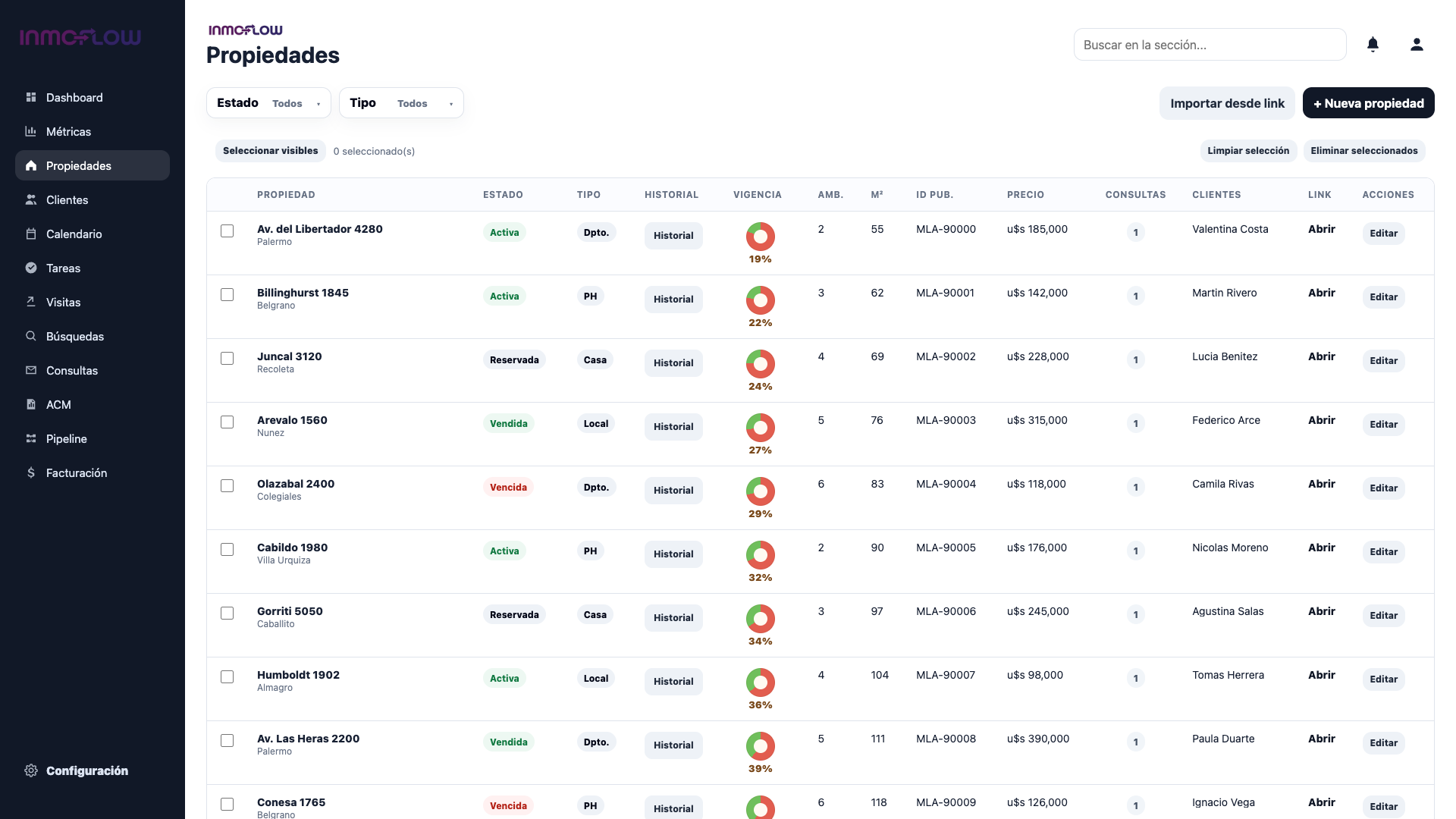Click the Calendario calendar icon
This screenshot has width=1456, height=819.
31,234
